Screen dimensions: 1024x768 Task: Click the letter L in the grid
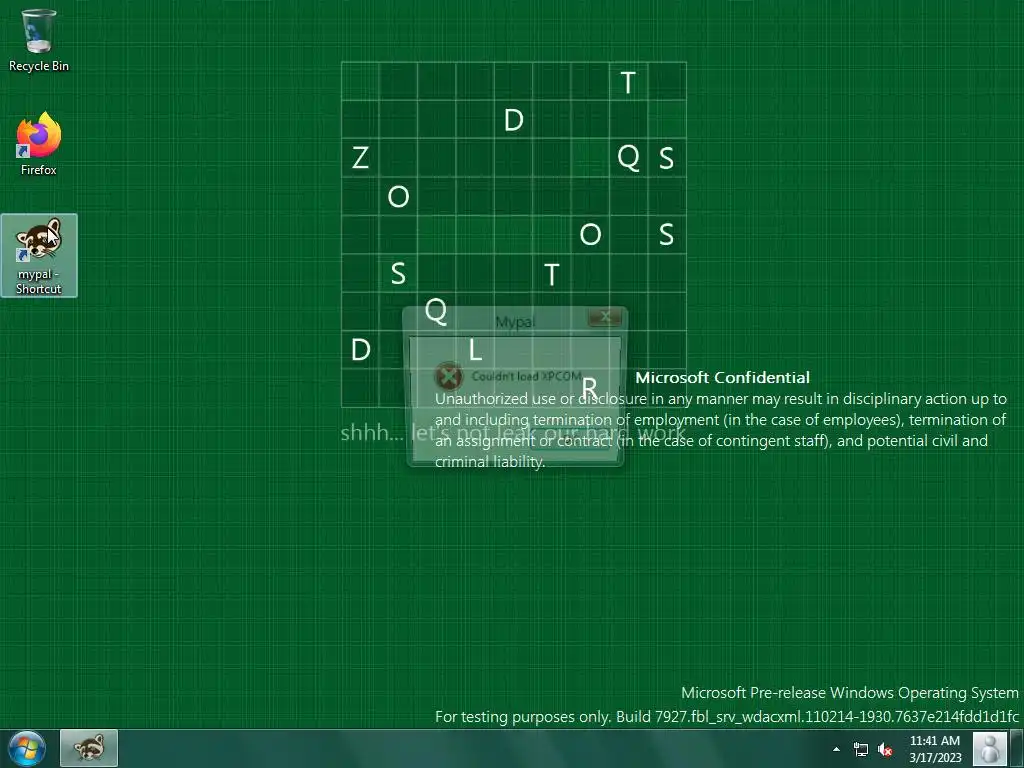point(475,351)
